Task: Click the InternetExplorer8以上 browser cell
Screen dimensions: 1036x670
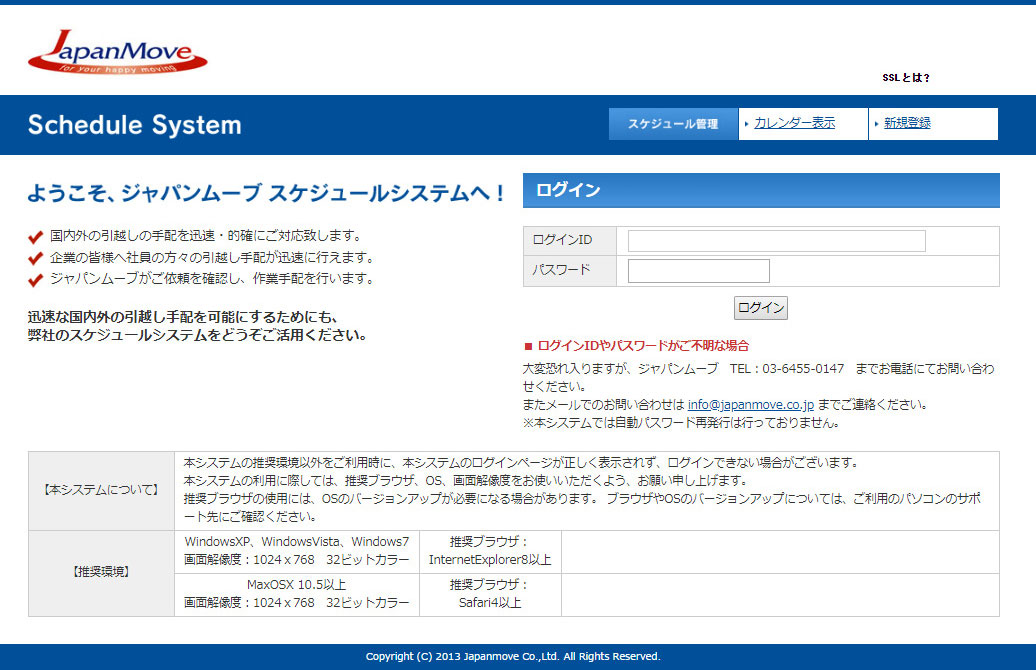Action: [490, 551]
